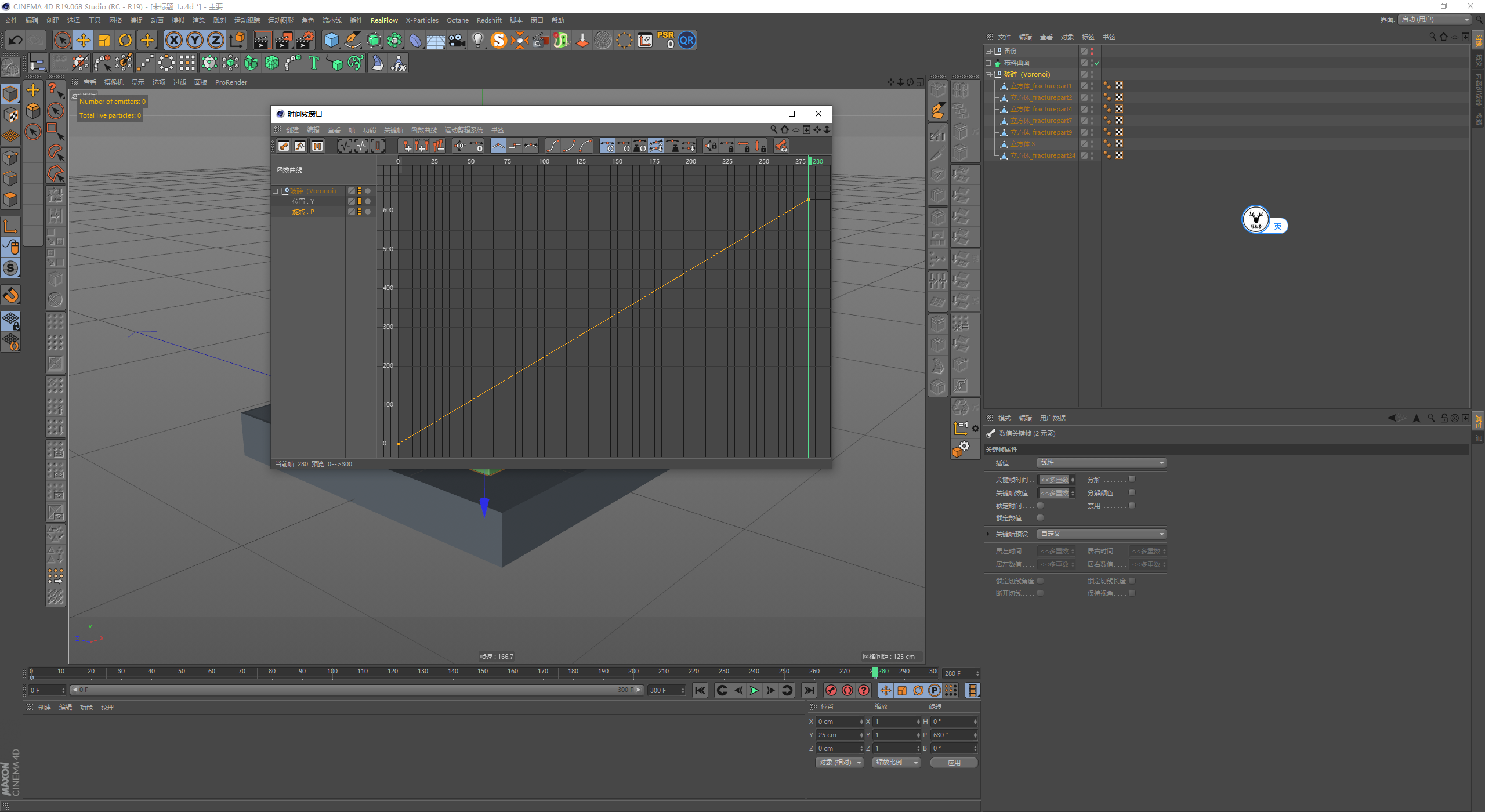Open the RealFlow menu

pyautogui.click(x=384, y=20)
